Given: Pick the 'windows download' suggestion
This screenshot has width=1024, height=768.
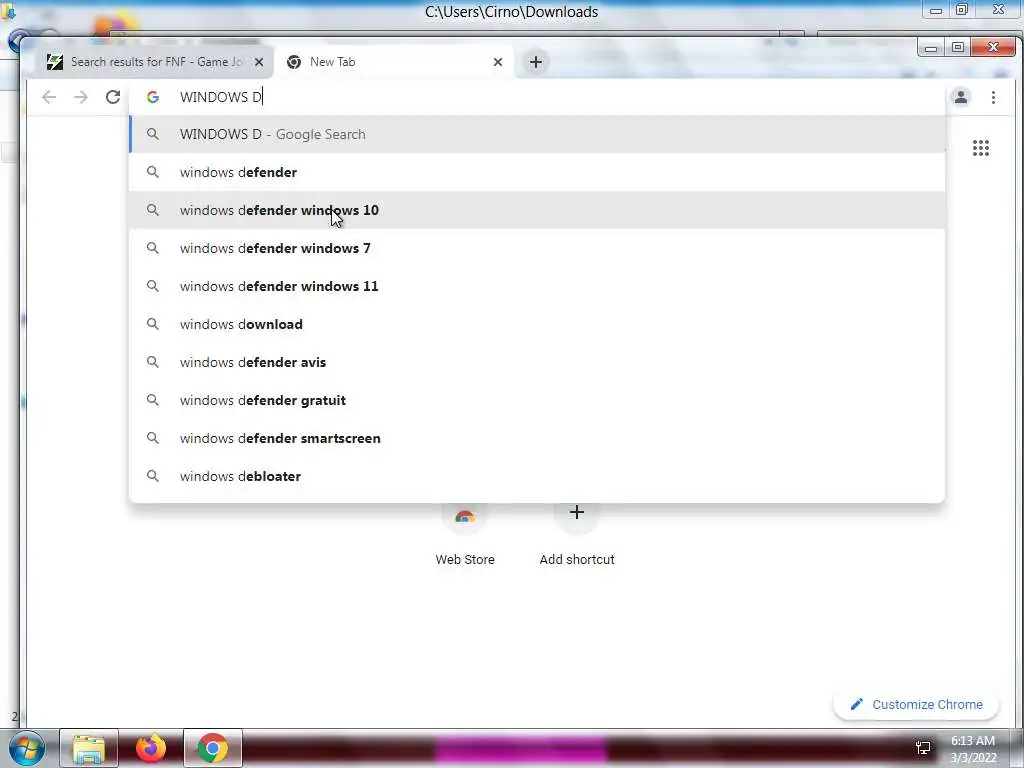Looking at the screenshot, I should coord(537,325).
